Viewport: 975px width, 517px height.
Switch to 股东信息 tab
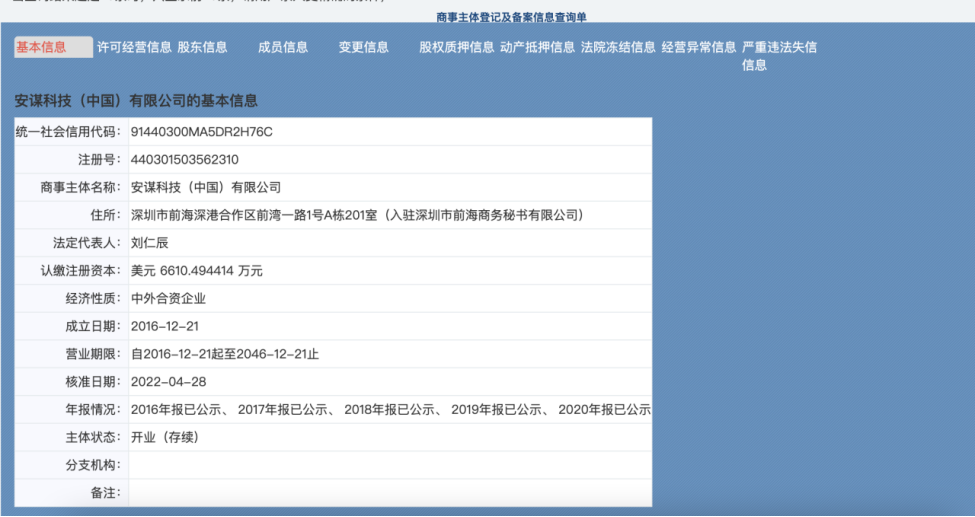tap(202, 47)
